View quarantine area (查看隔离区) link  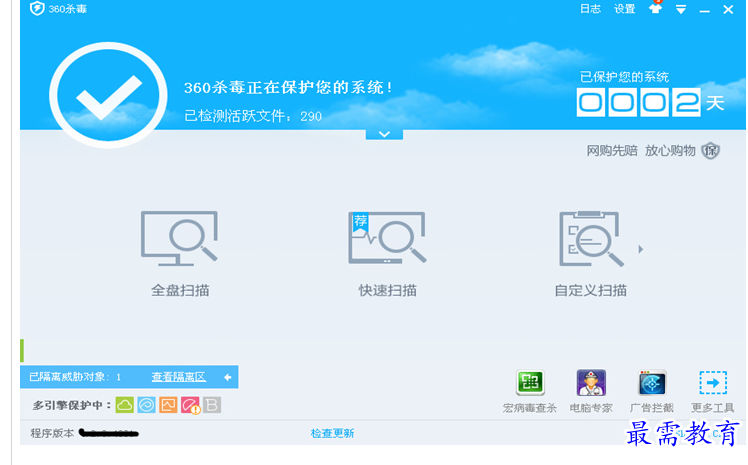(178, 377)
